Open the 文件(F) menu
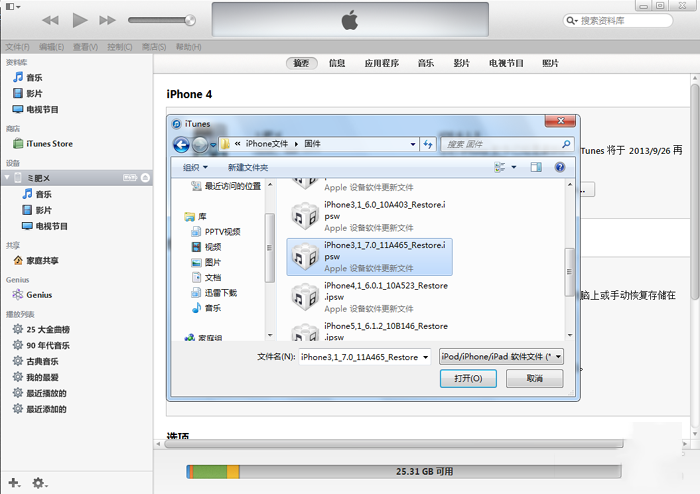Image resolution: width=700 pixels, height=494 pixels. point(17,47)
